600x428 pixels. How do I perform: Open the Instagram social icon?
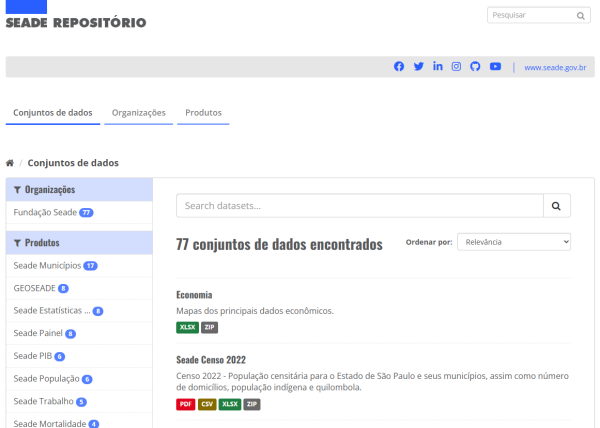tap(456, 67)
